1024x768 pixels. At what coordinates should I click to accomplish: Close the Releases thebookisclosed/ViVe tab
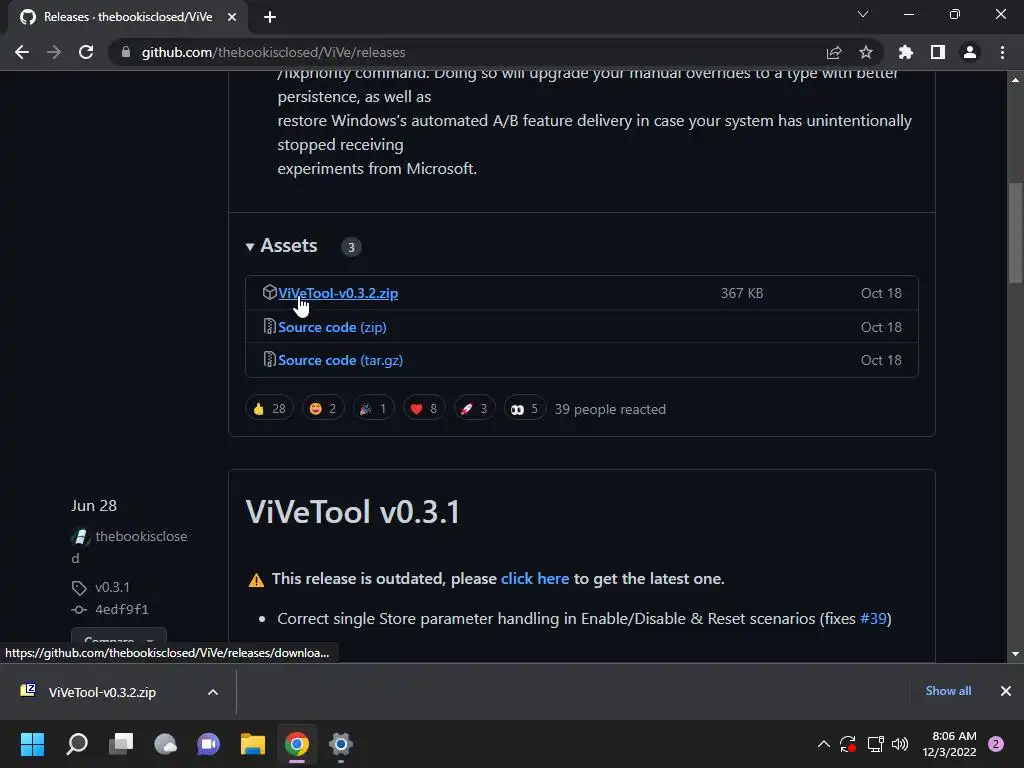pos(232,18)
